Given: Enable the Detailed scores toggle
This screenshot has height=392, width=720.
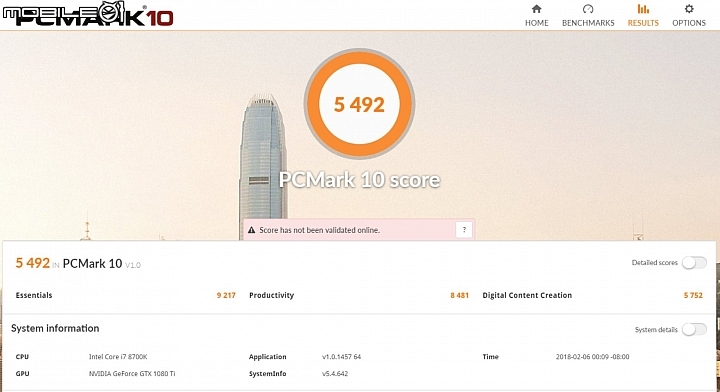Looking at the screenshot, I should (x=694, y=263).
